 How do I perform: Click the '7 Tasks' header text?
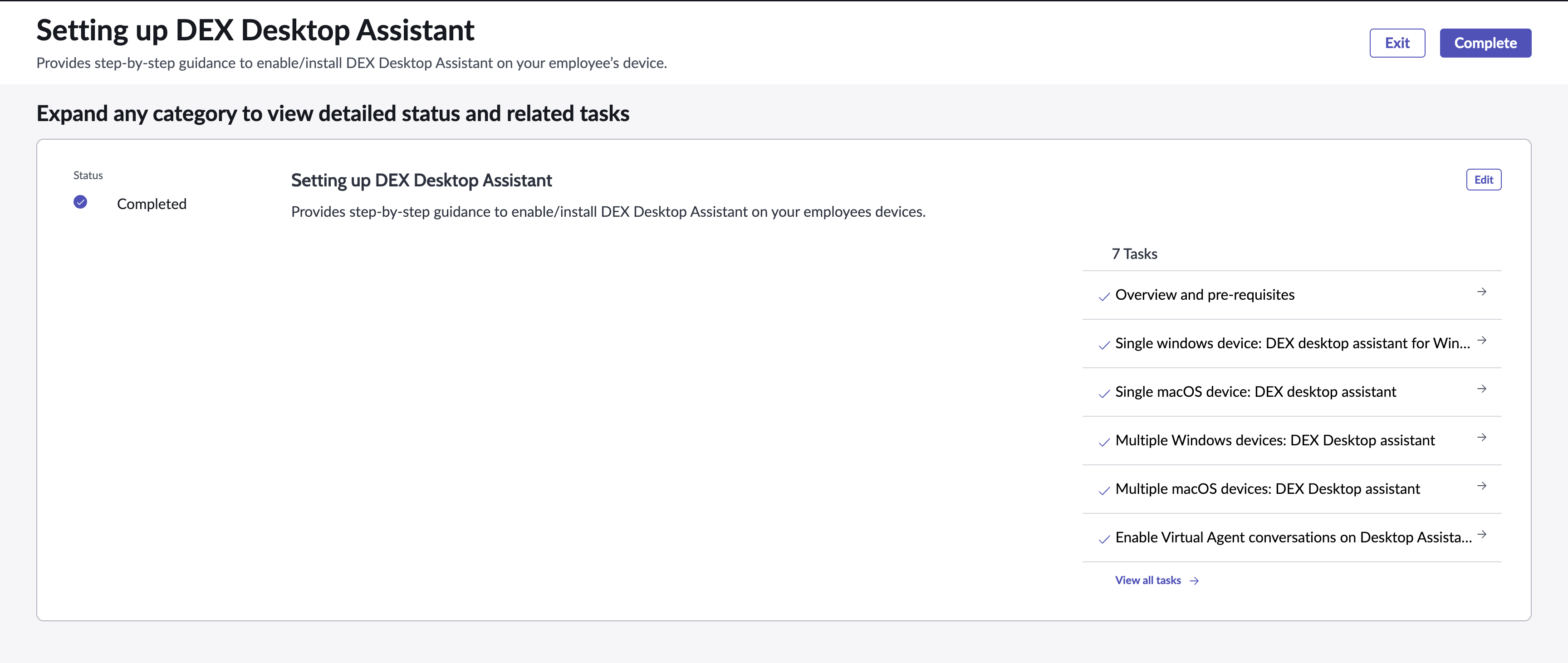(1134, 254)
